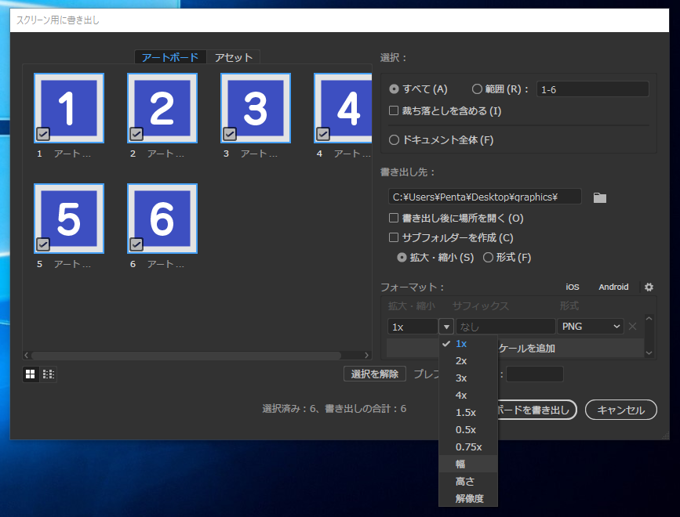Select the 範囲 (R) radio button
The width and height of the screenshot is (680, 517).
pyautogui.click(x=477, y=89)
